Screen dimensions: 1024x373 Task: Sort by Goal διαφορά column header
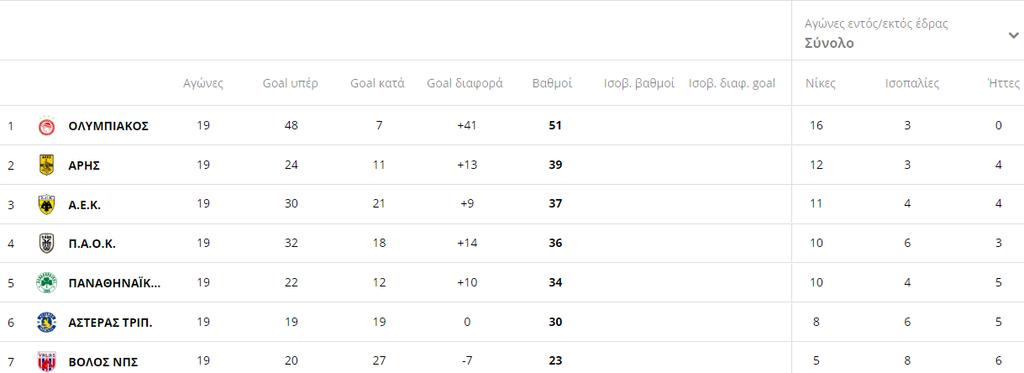(465, 84)
